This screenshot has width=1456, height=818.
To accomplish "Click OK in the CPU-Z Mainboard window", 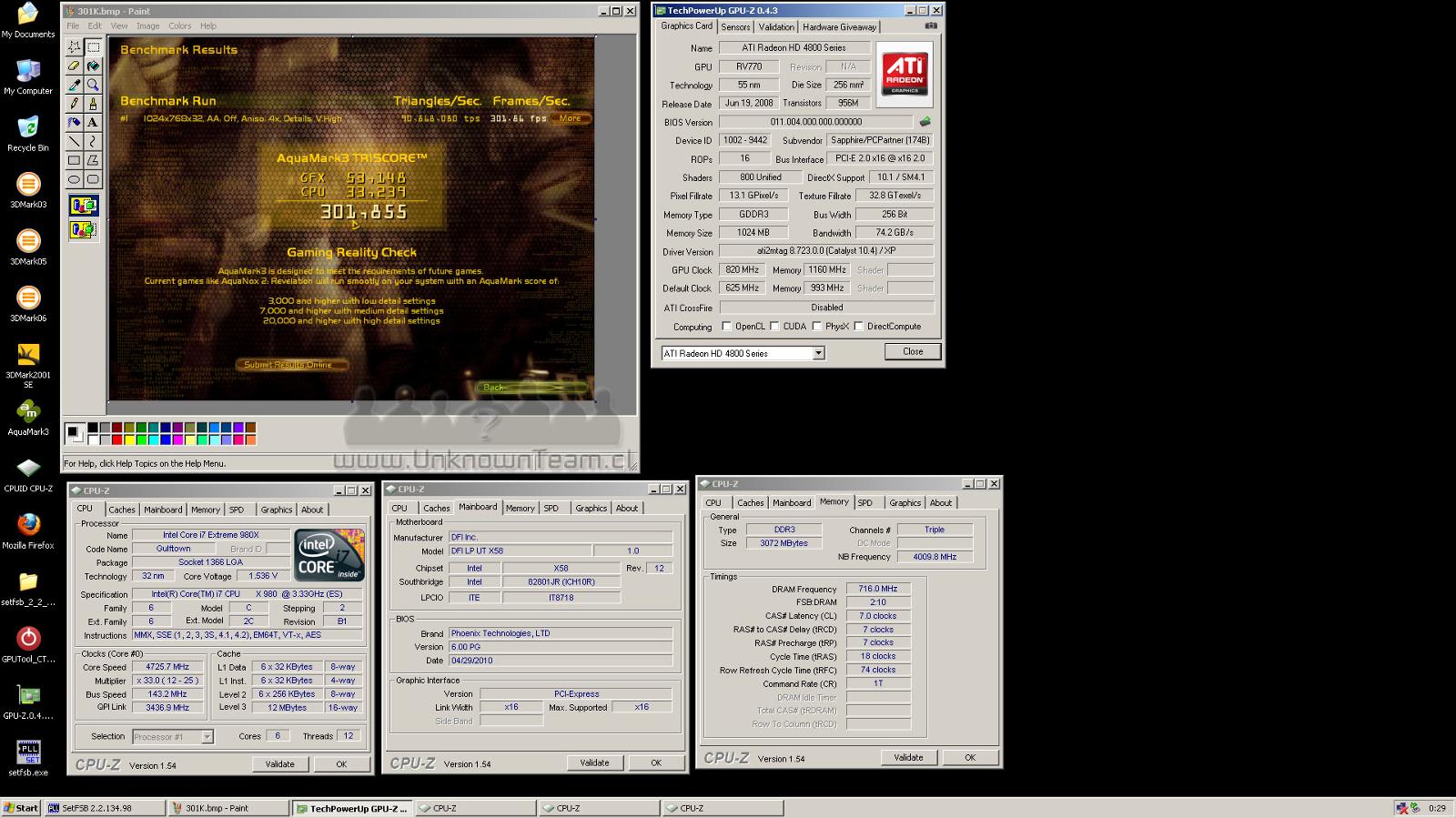I will (656, 762).
